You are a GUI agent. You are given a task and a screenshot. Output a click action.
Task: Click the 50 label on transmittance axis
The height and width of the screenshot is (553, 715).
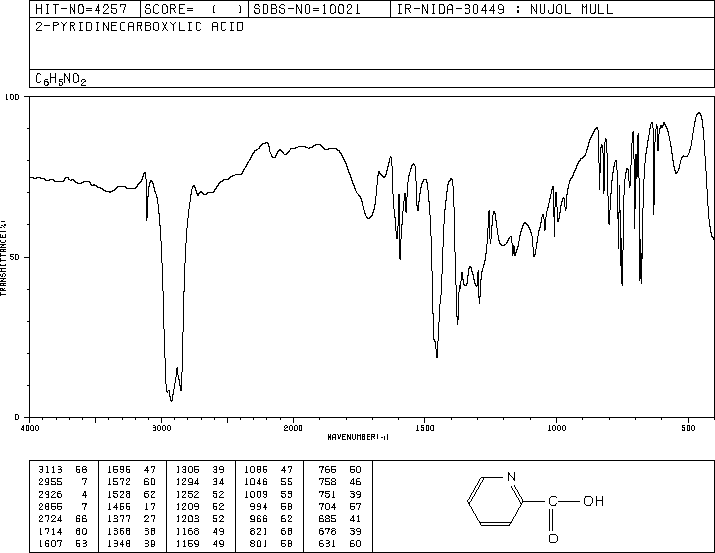click(15, 257)
